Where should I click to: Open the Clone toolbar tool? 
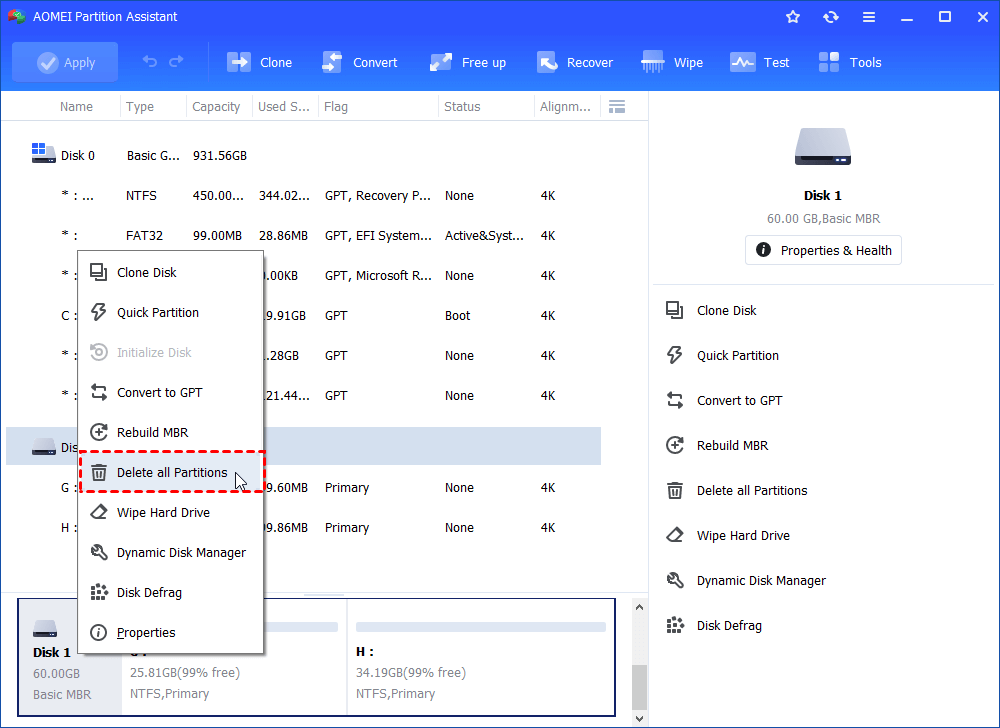click(x=260, y=62)
